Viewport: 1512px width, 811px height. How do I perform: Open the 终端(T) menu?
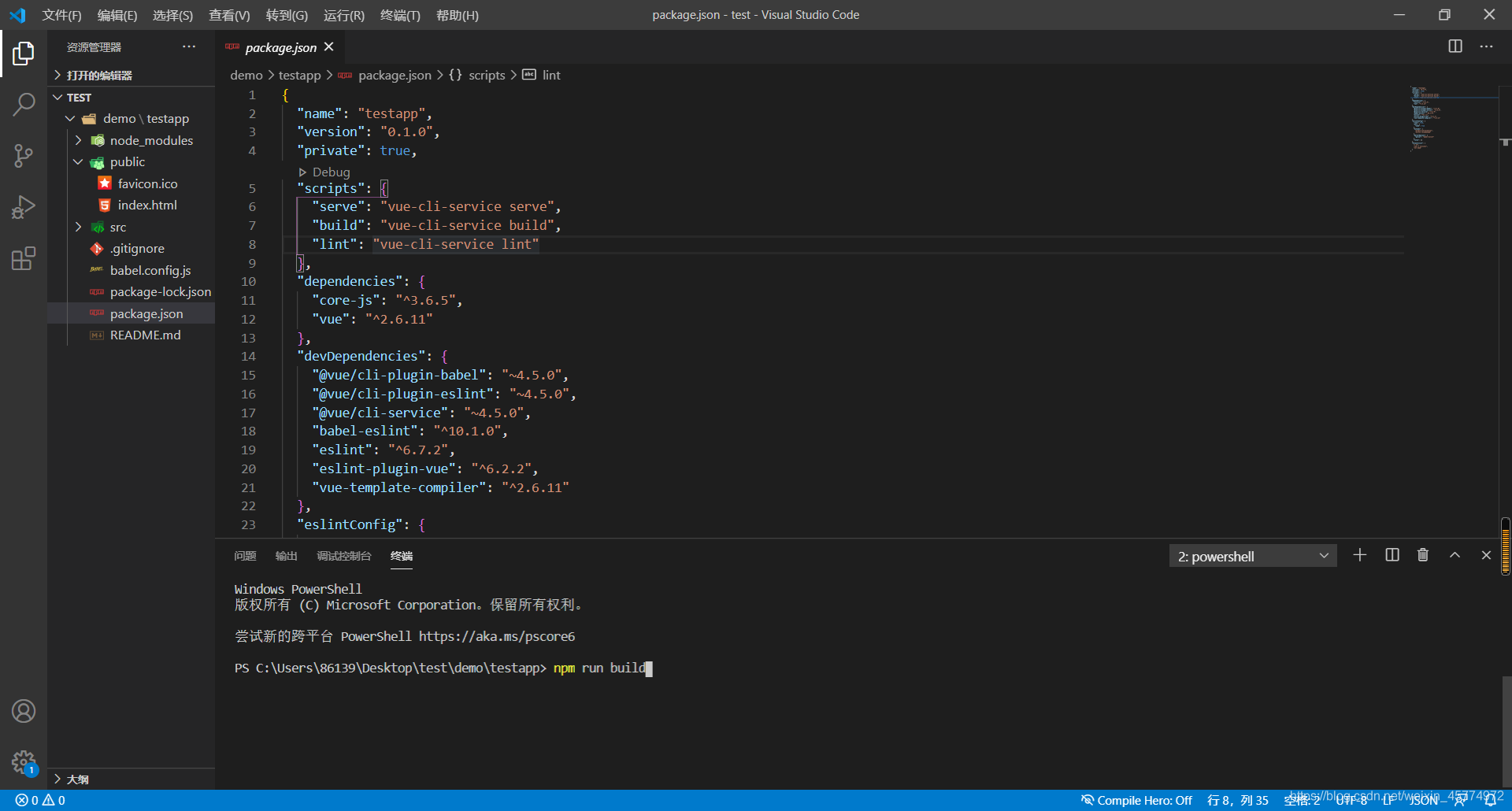pyautogui.click(x=400, y=15)
